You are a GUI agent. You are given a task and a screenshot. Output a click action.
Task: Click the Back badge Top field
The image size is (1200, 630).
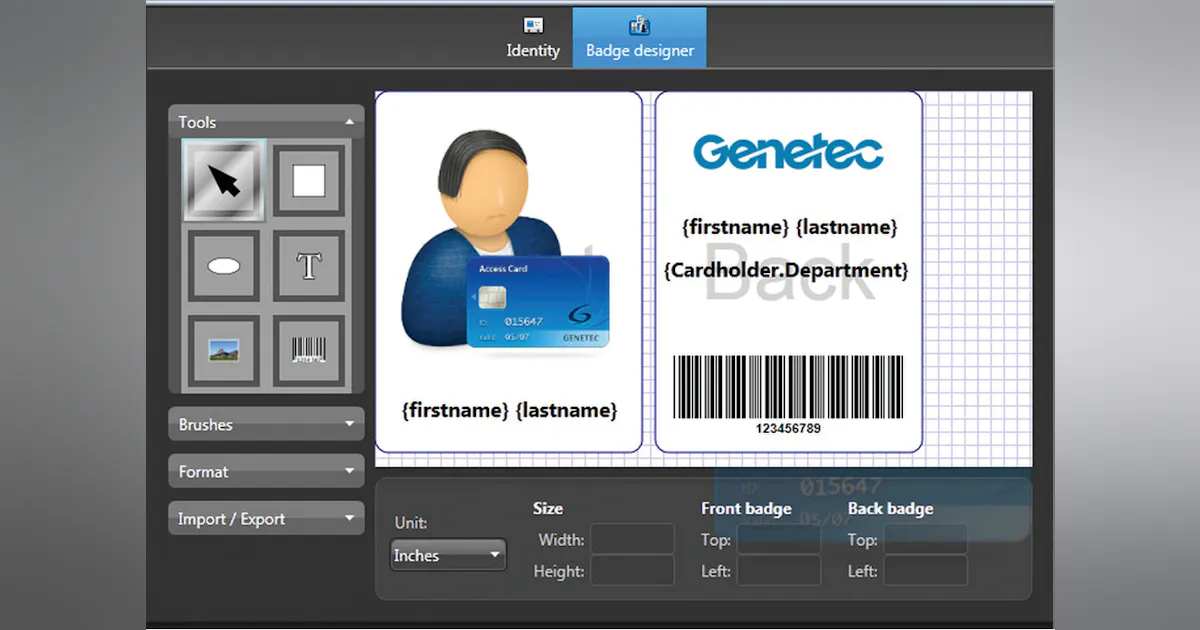(925, 539)
